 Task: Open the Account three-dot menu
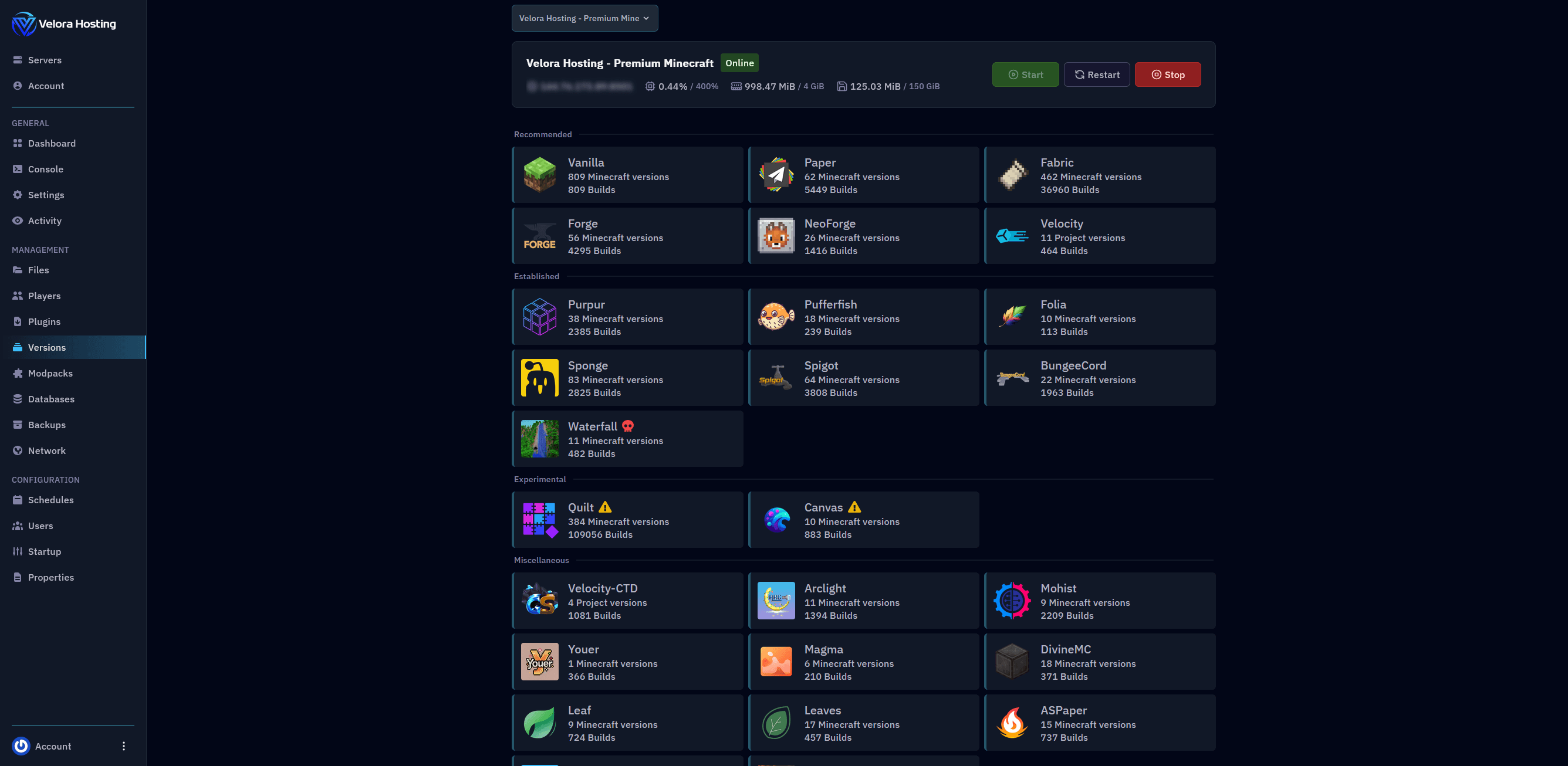[x=124, y=746]
